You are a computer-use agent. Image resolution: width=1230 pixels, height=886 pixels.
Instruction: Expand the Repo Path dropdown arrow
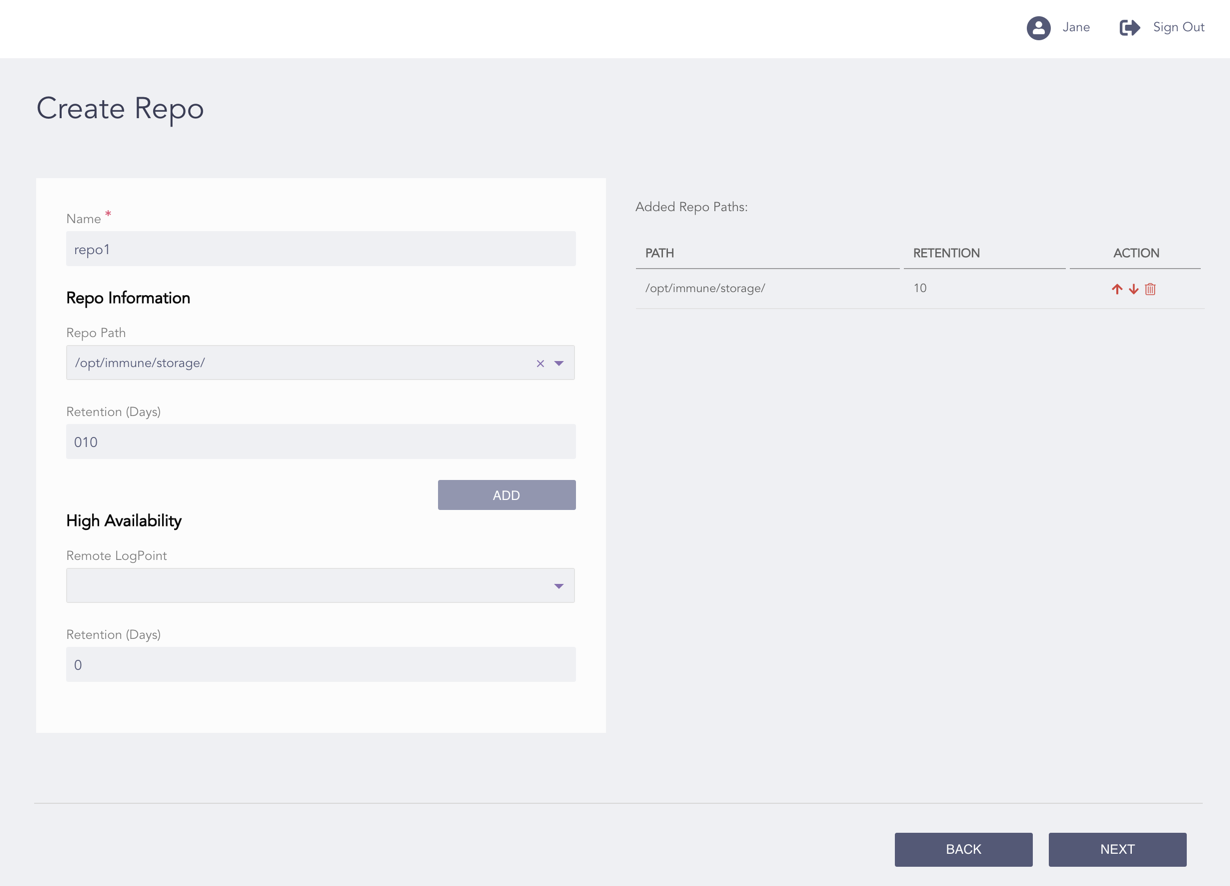[x=559, y=364]
